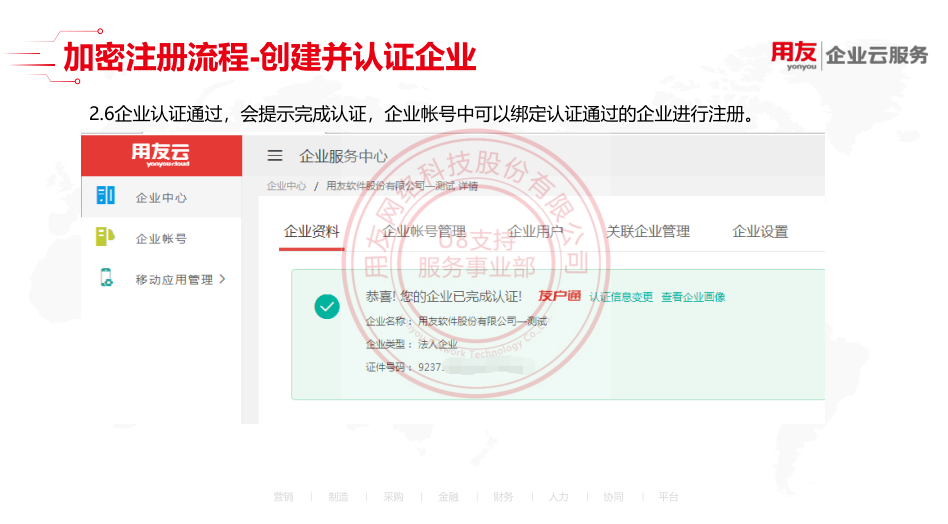This screenshot has width=948, height=524.
Task: Click the 企业名称 row in the banner
Action: point(456,321)
